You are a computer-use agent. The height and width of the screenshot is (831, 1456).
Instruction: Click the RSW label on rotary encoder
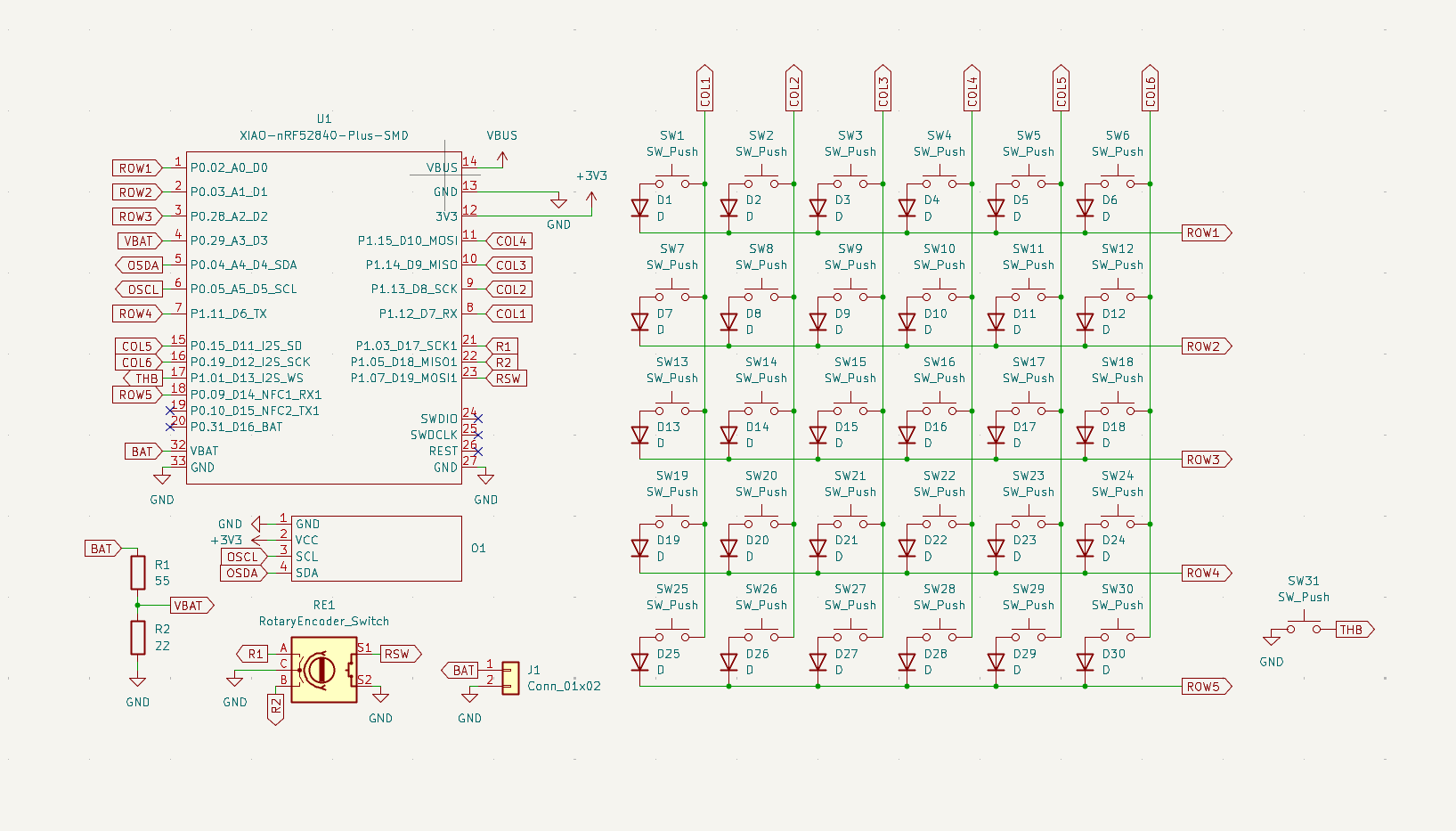click(x=400, y=654)
